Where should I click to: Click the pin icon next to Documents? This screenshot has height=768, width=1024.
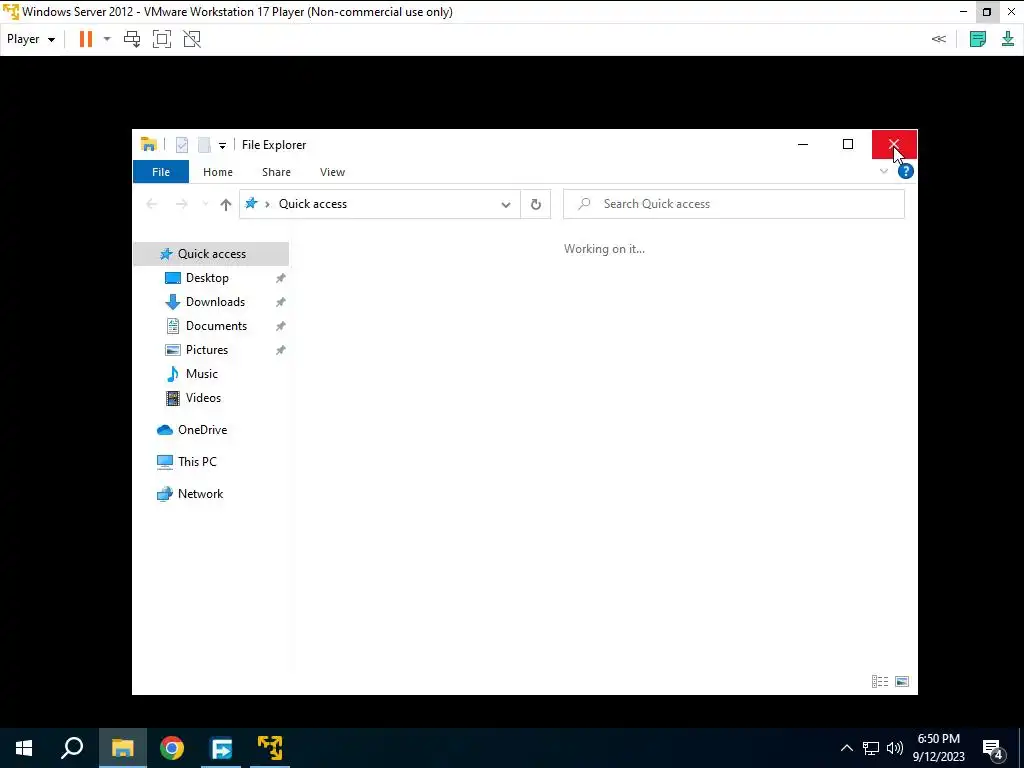(x=280, y=326)
